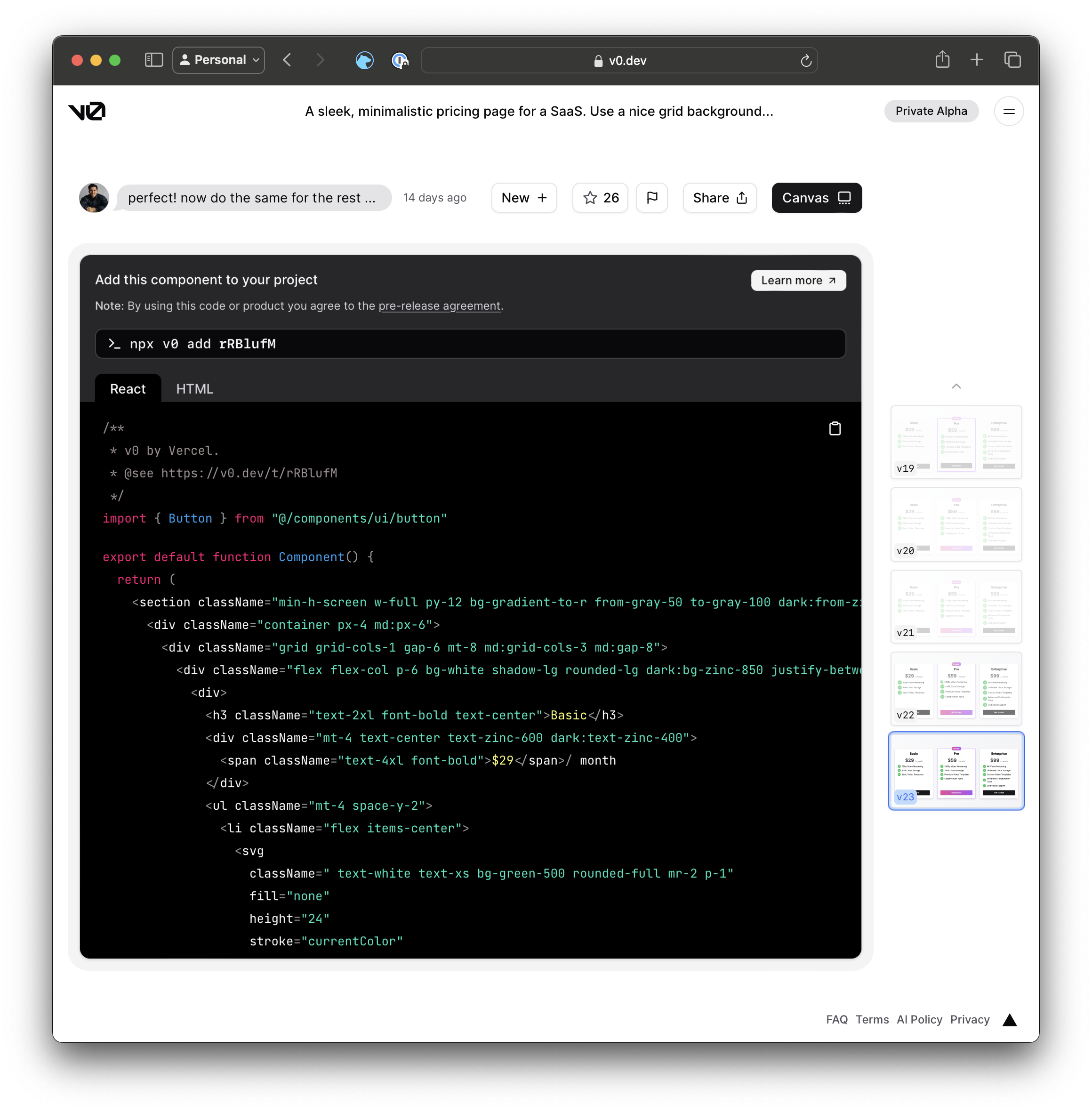
Task: Open the hamburger menu icon
Action: [x=1008, y=111]
